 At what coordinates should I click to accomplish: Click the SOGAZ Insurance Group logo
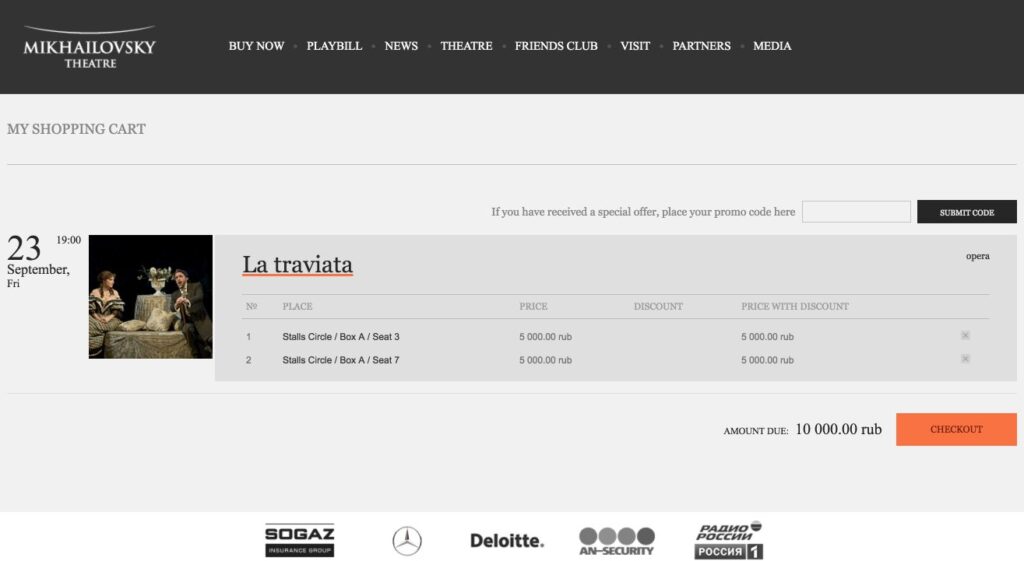click(299, 540)
